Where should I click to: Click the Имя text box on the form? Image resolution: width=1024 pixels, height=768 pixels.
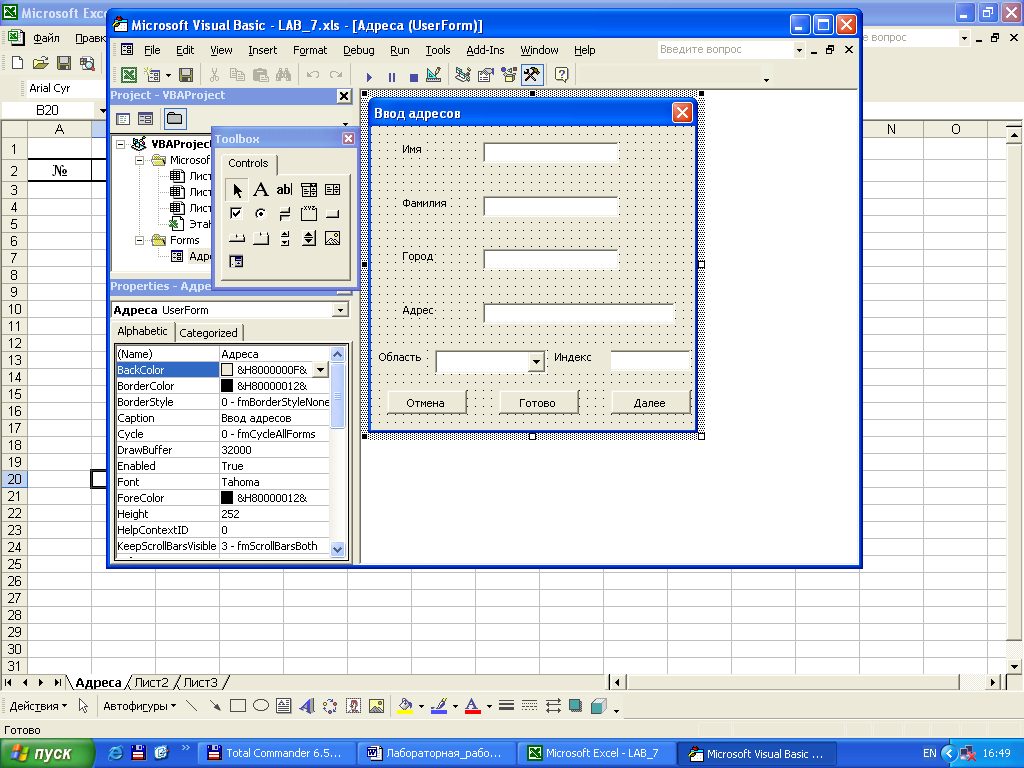coord(551,153)
